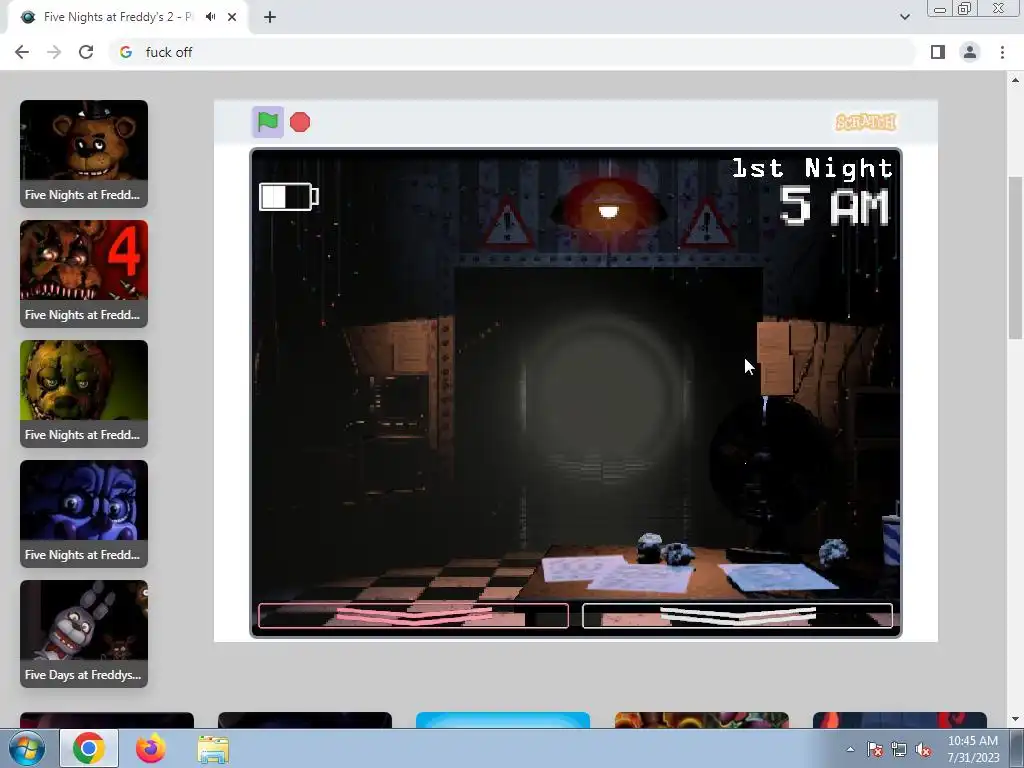Show hidden system tray icons

click(850, 749)
